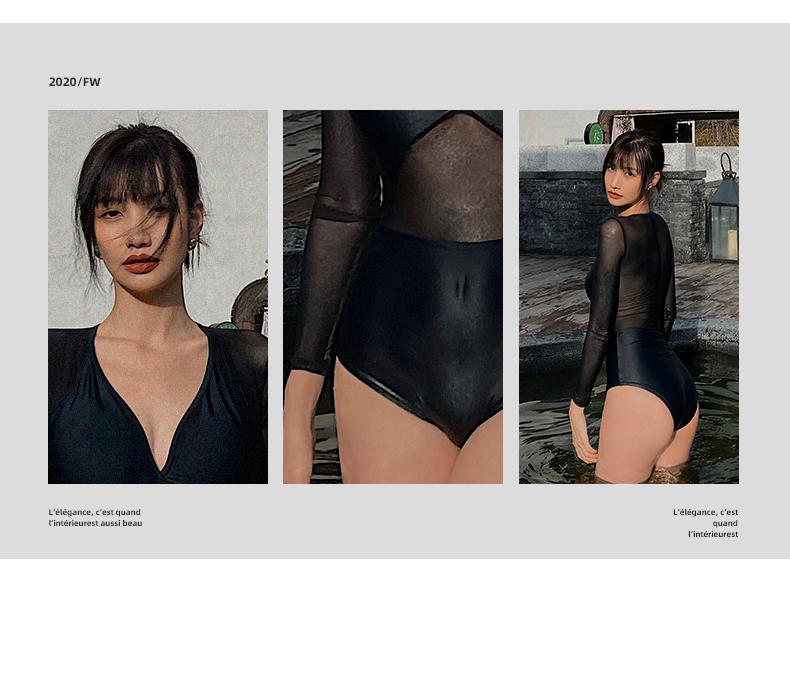The width and height of the screenshot is (790, 673).
Task: Click the "2020/FW" heading text
Action: point(75,82)
